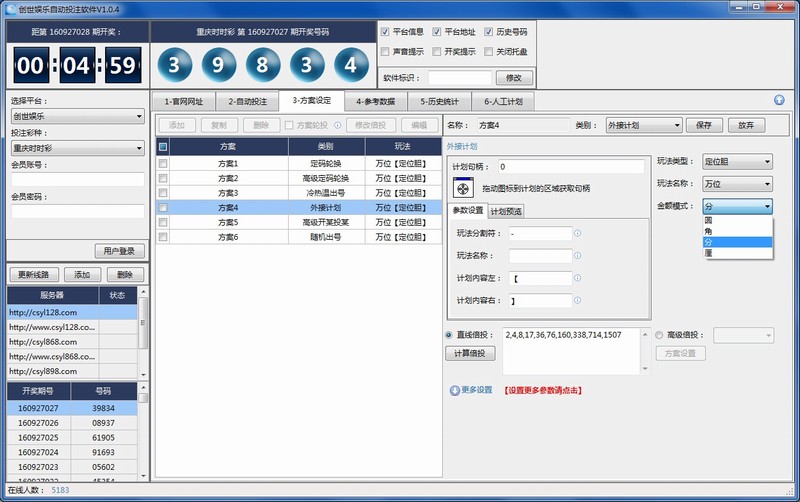This screenshot has height=502, width=800.
Task: Open the 计划预选 sub-tab
Action: [506, 211]
